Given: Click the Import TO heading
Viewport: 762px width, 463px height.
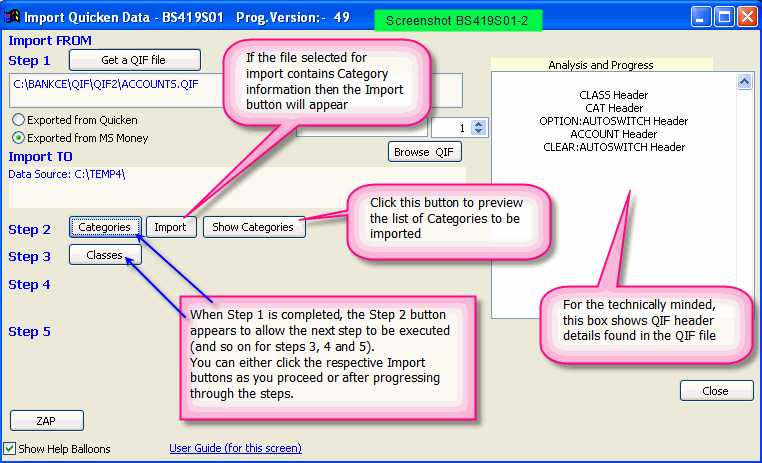Looking at the screenshot, I should pos(40,157).
